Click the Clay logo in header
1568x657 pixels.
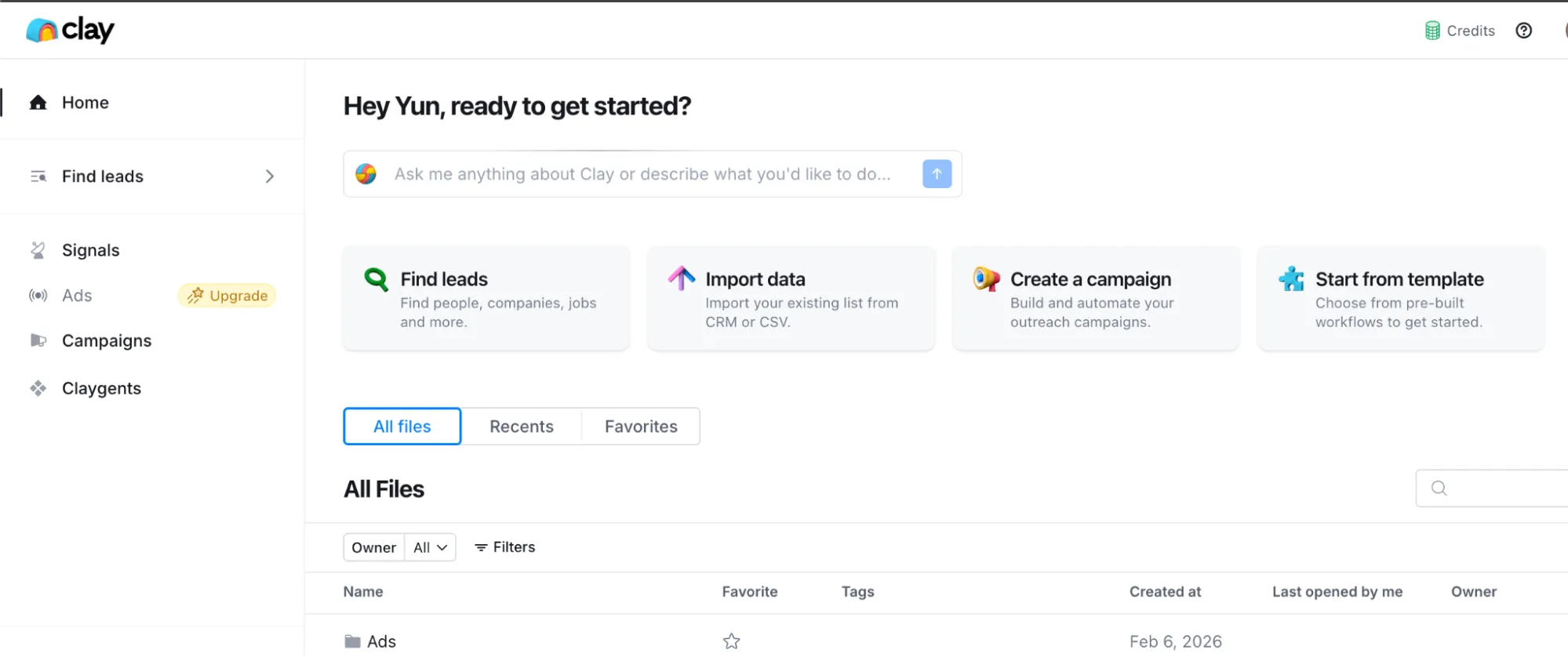pyautogui.click(x=70, y=31)
